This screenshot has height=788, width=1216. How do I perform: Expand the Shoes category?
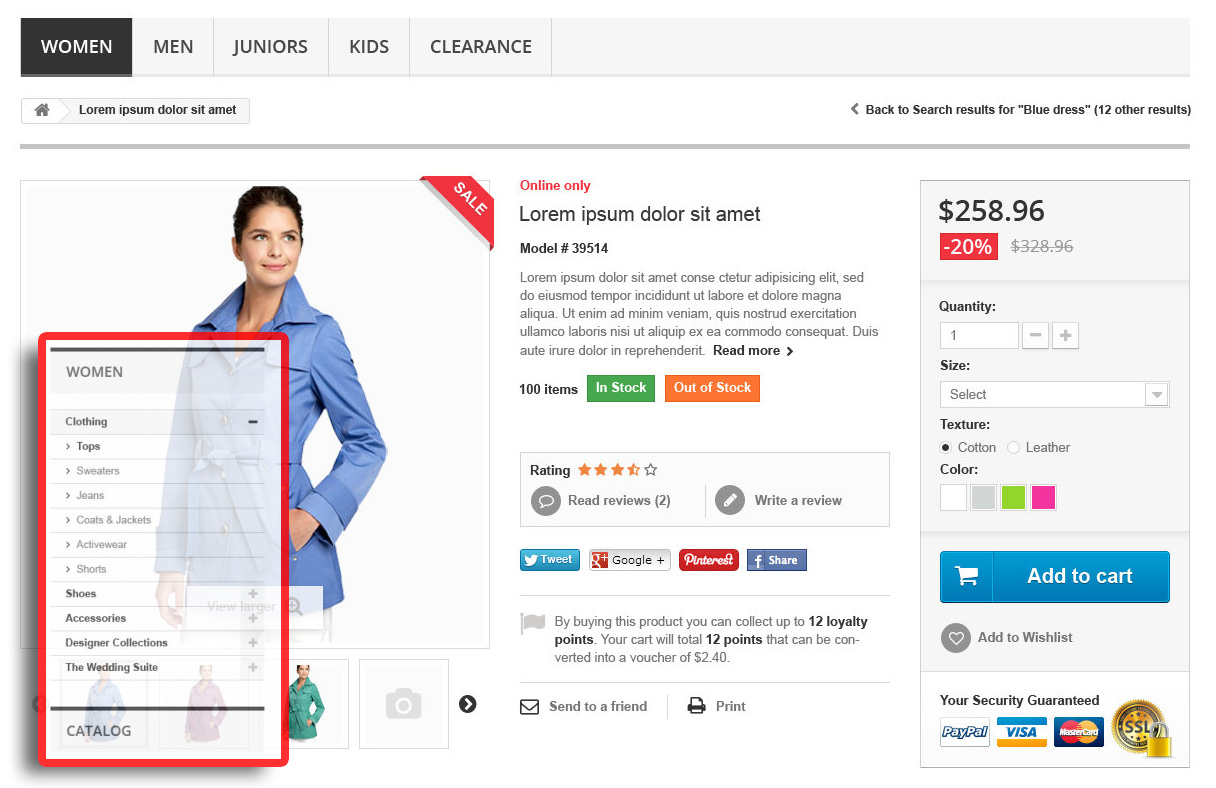coord(253,594)
